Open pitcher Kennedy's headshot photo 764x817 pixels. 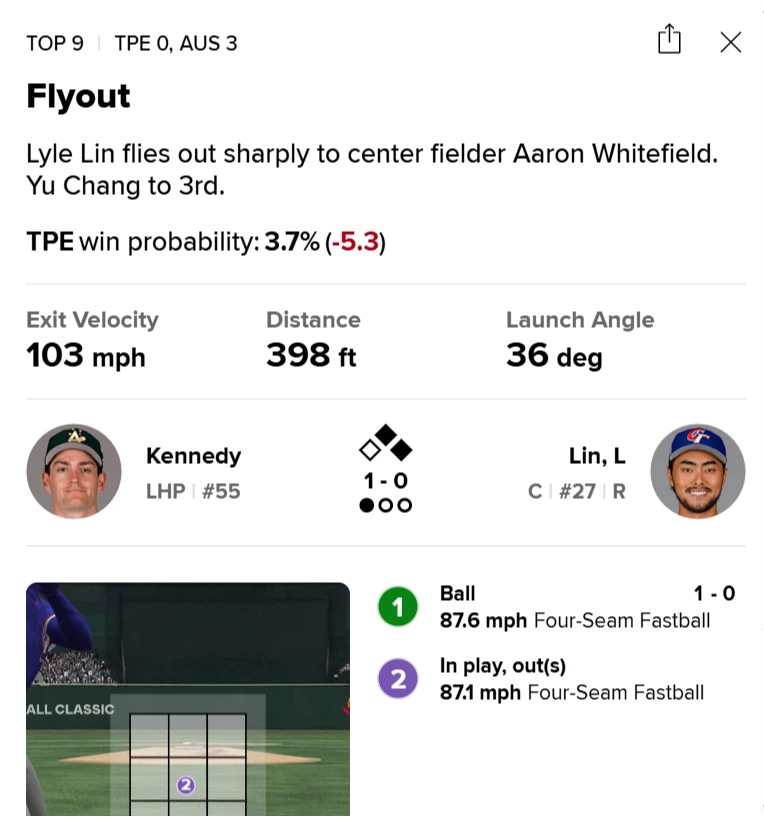(x=74, y=471)
